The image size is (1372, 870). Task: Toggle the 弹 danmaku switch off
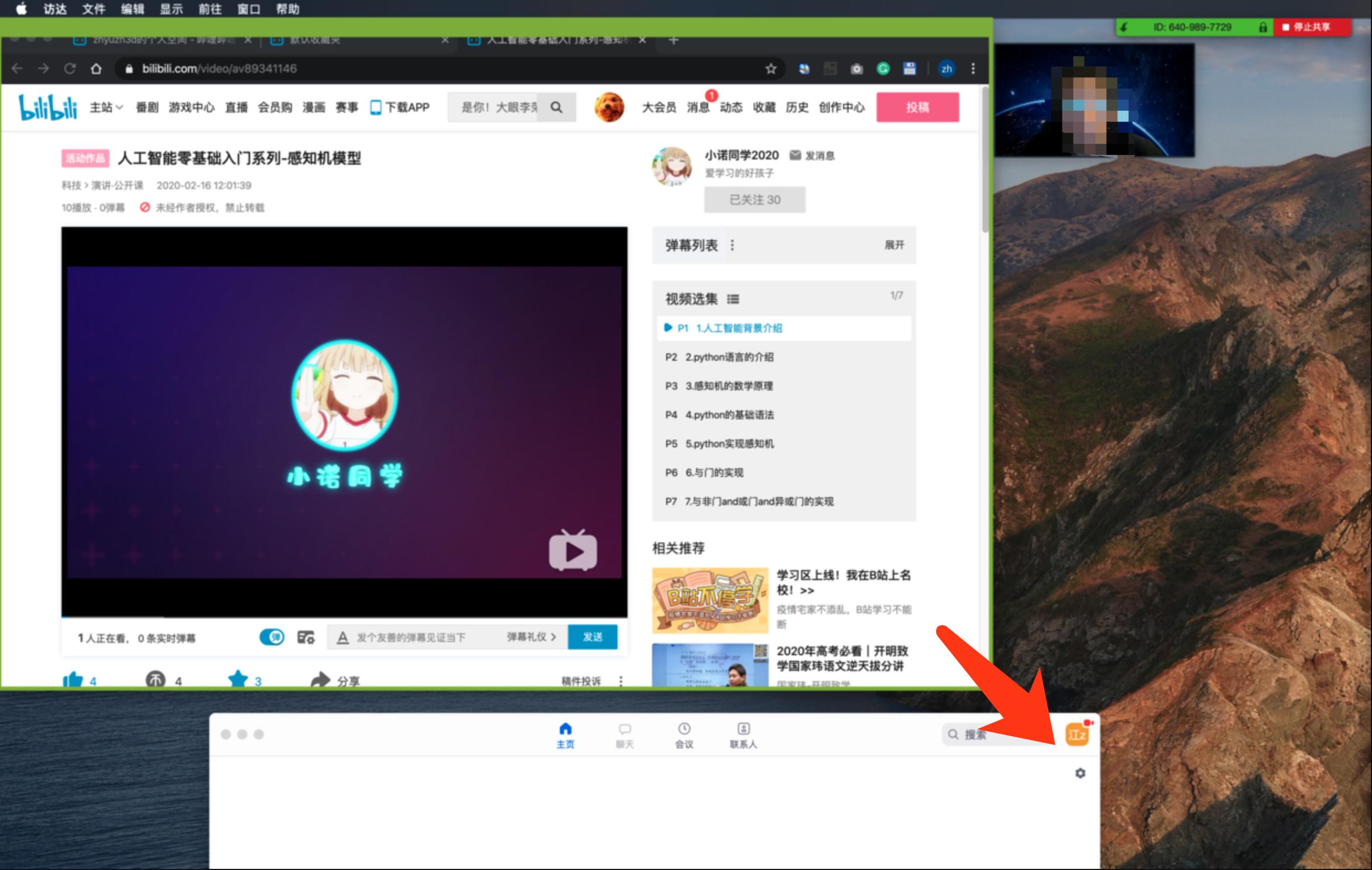click(x=272, y=637)
